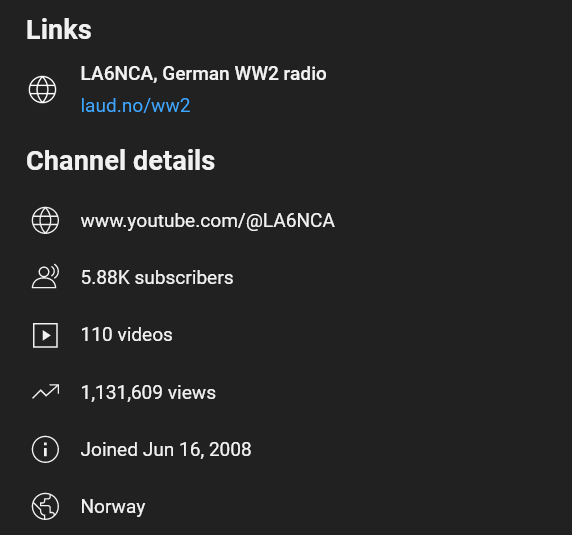Click the '5.88K subscribers' text

[x=157, y=278]
